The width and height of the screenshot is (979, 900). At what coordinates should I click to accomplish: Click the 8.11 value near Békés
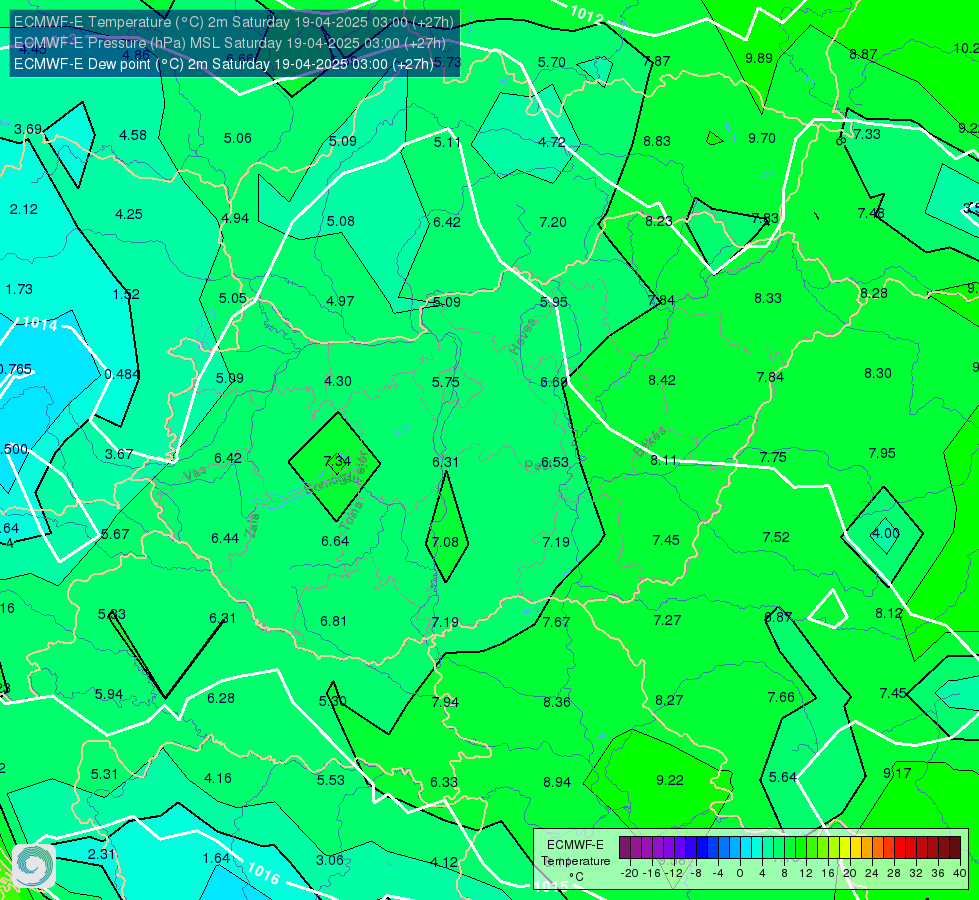(663, 460)
